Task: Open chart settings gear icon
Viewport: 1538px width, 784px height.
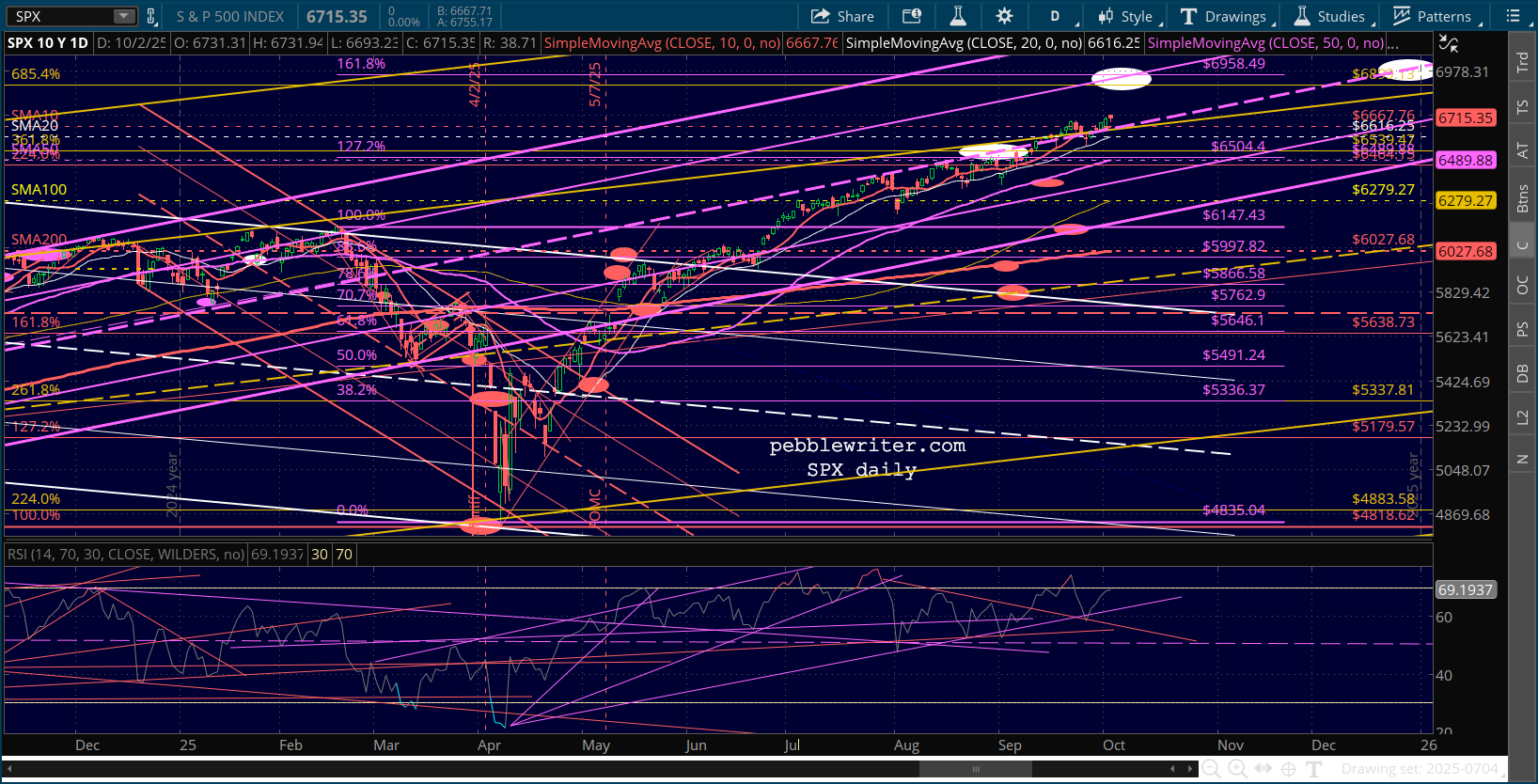Action: [1004, 16]
